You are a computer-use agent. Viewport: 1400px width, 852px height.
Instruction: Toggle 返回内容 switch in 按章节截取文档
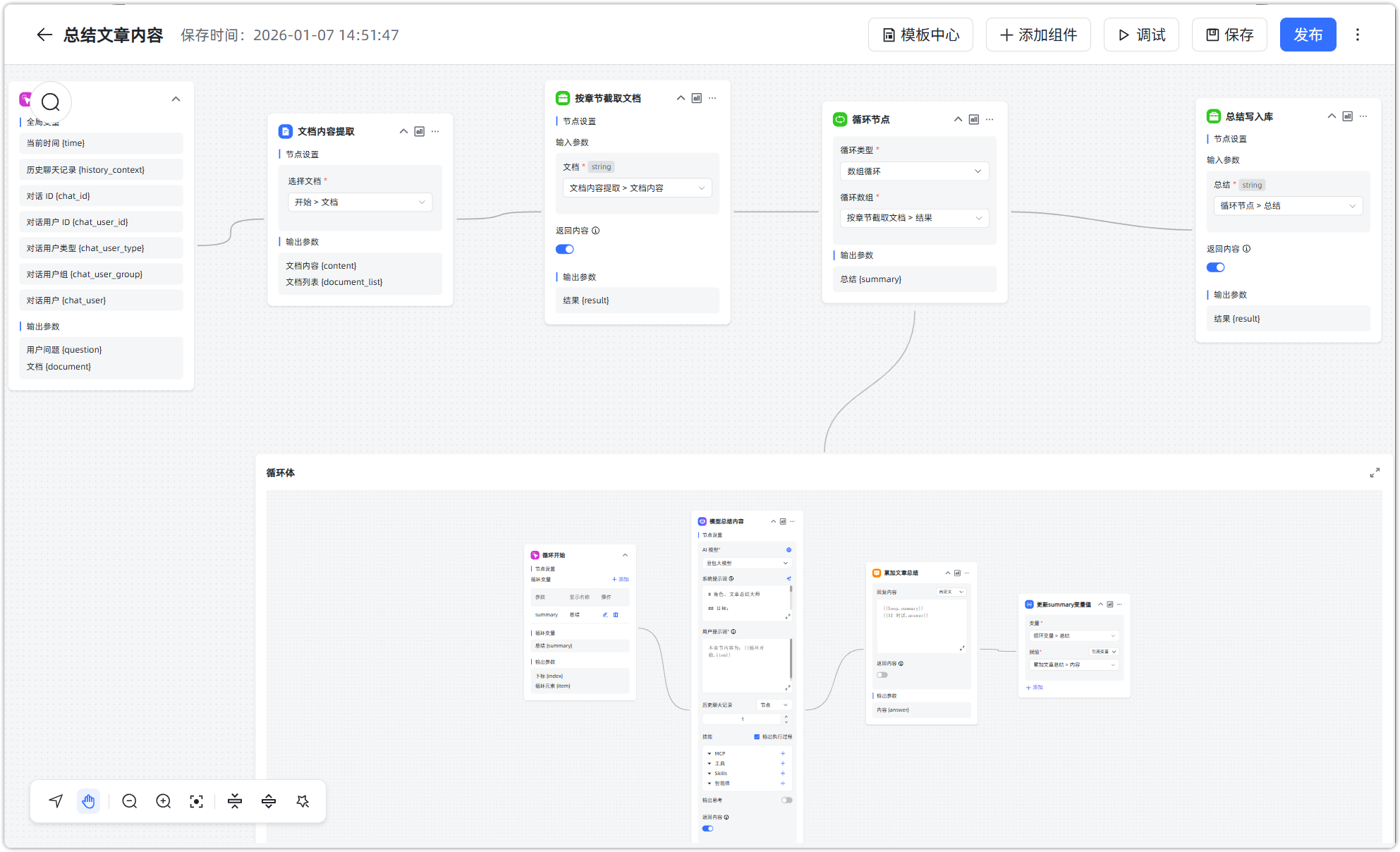pos(564,249)
